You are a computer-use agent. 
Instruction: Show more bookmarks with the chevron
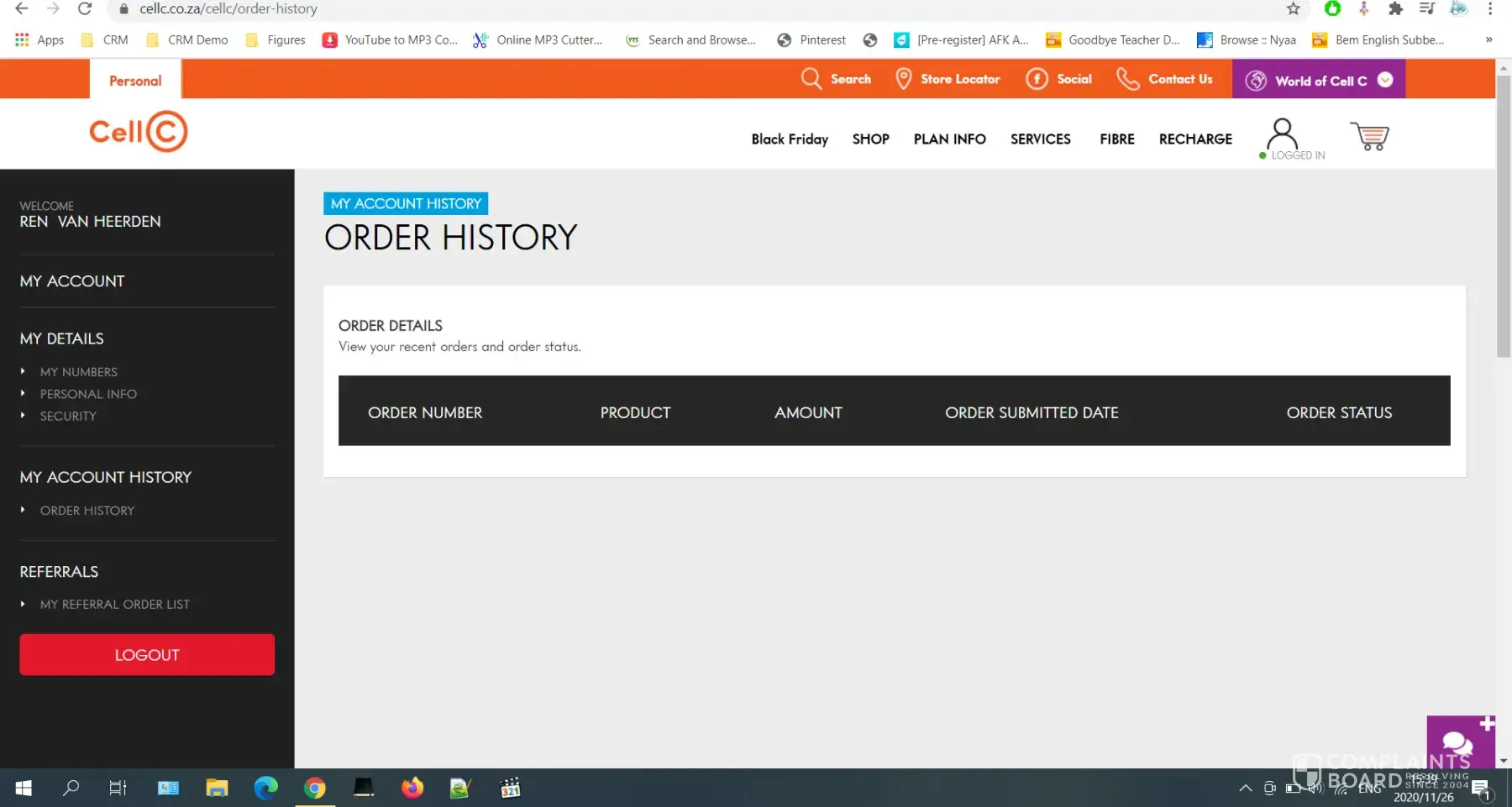1488,39
